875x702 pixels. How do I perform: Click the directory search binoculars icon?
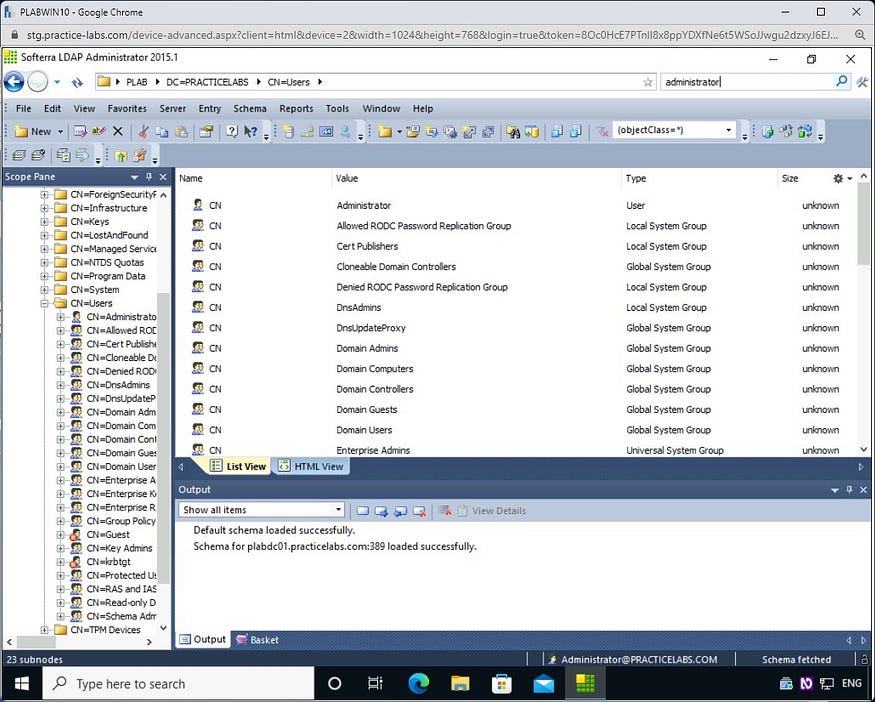(x=513, y=131)
